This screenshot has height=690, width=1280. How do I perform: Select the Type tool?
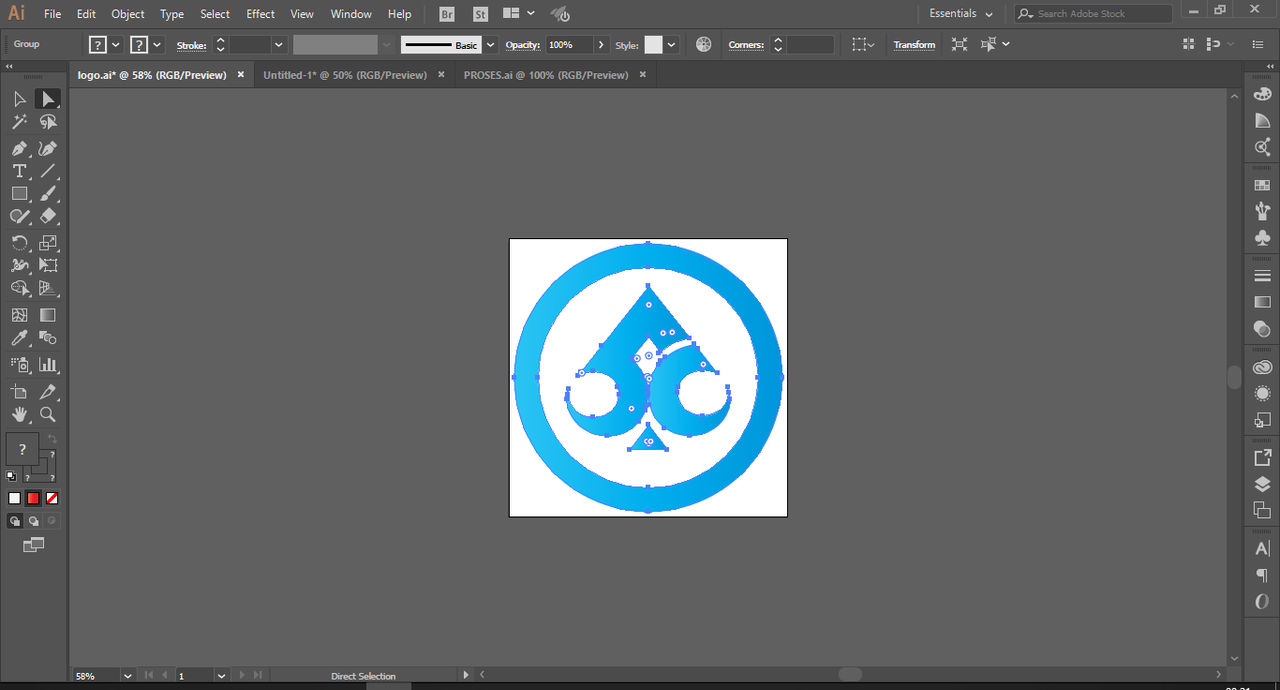click(19, 171)
